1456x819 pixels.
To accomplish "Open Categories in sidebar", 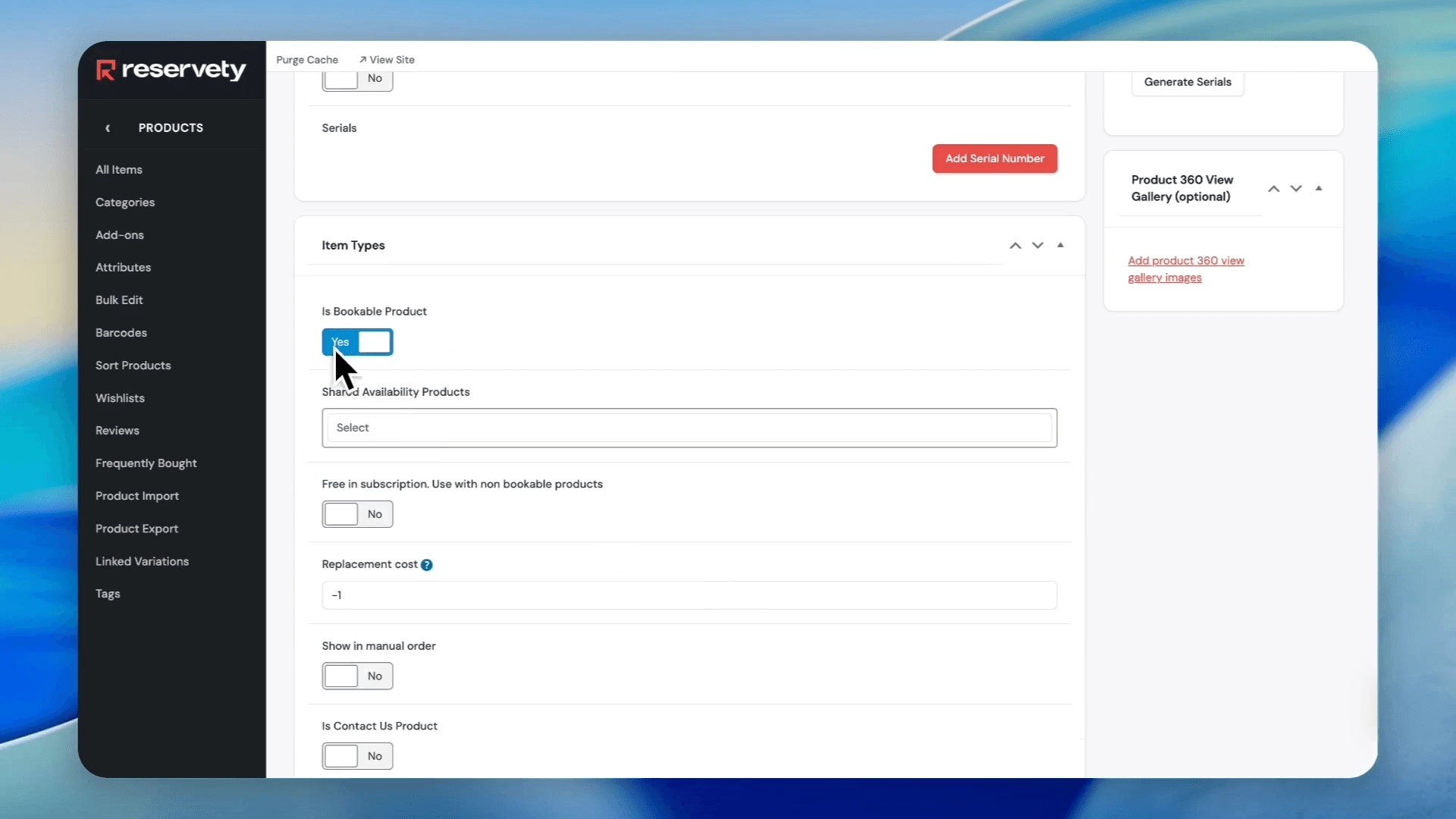I will pyautogui.click(x=125, y=202).
